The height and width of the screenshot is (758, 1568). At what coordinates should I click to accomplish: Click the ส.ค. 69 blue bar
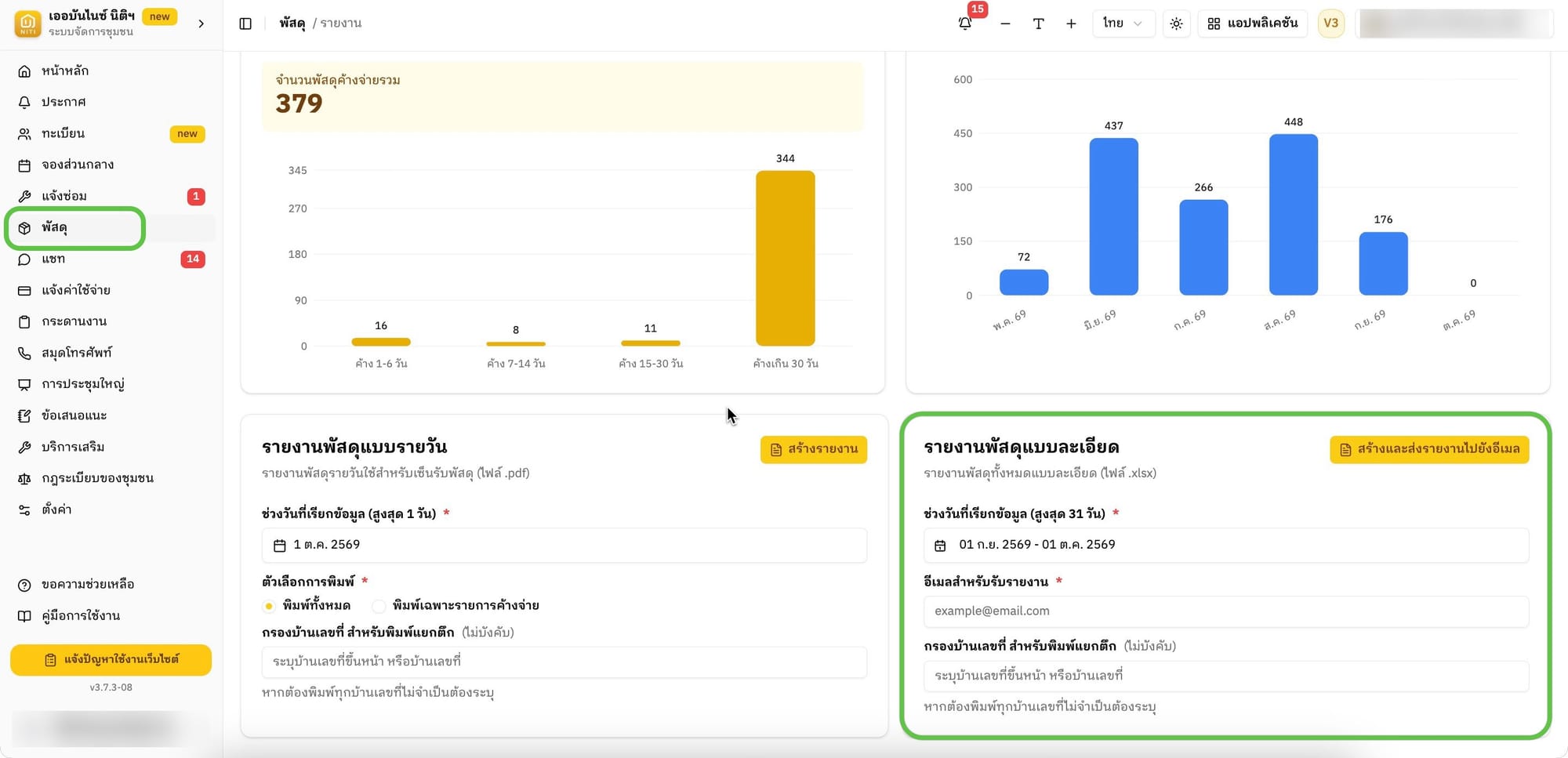pos(1294,215)
